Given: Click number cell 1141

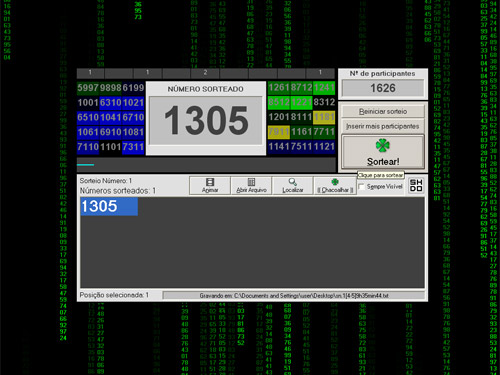Looking at the screenshot, I should click(279, 146).
